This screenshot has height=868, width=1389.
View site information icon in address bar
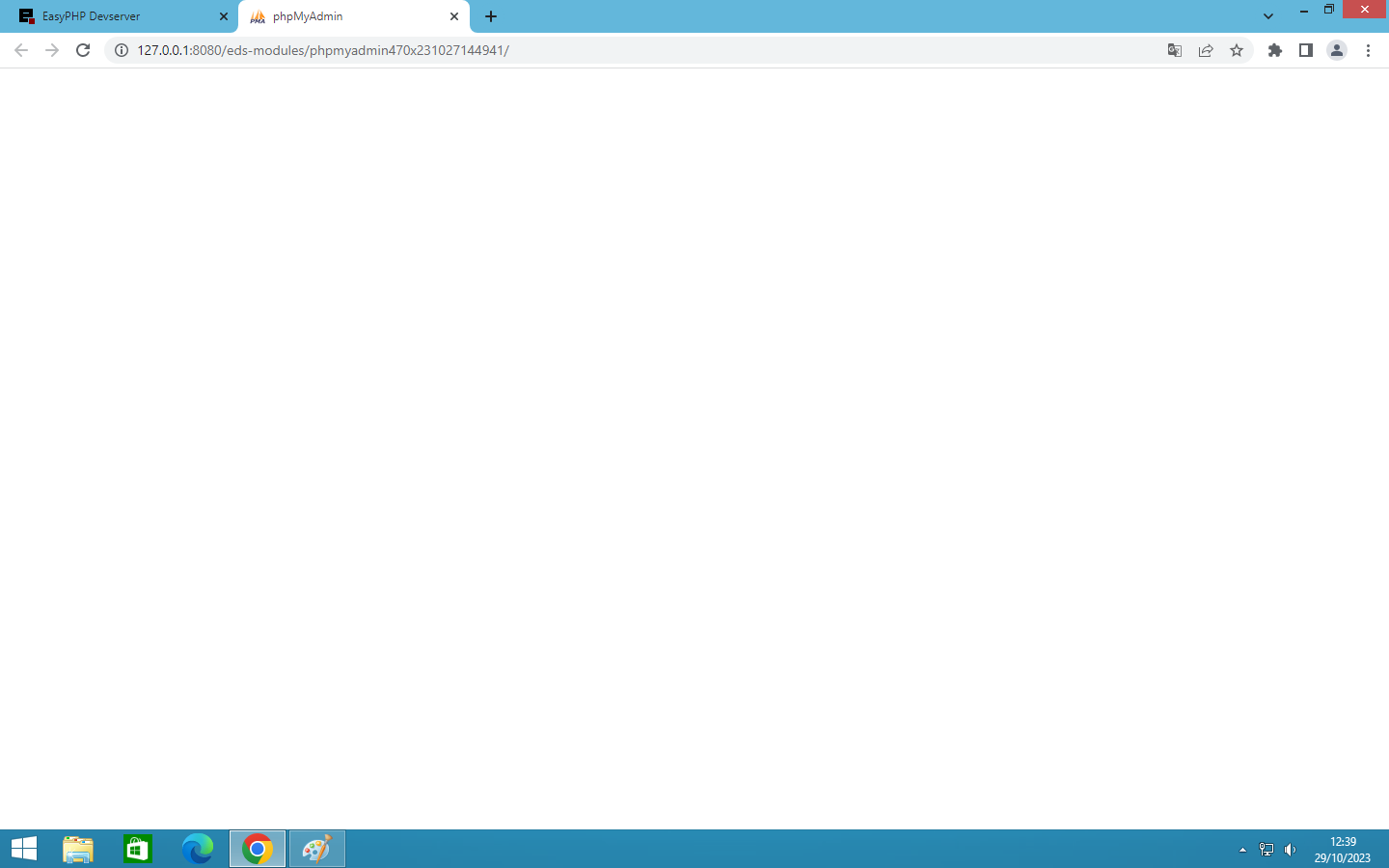click(x=122, y=50)
